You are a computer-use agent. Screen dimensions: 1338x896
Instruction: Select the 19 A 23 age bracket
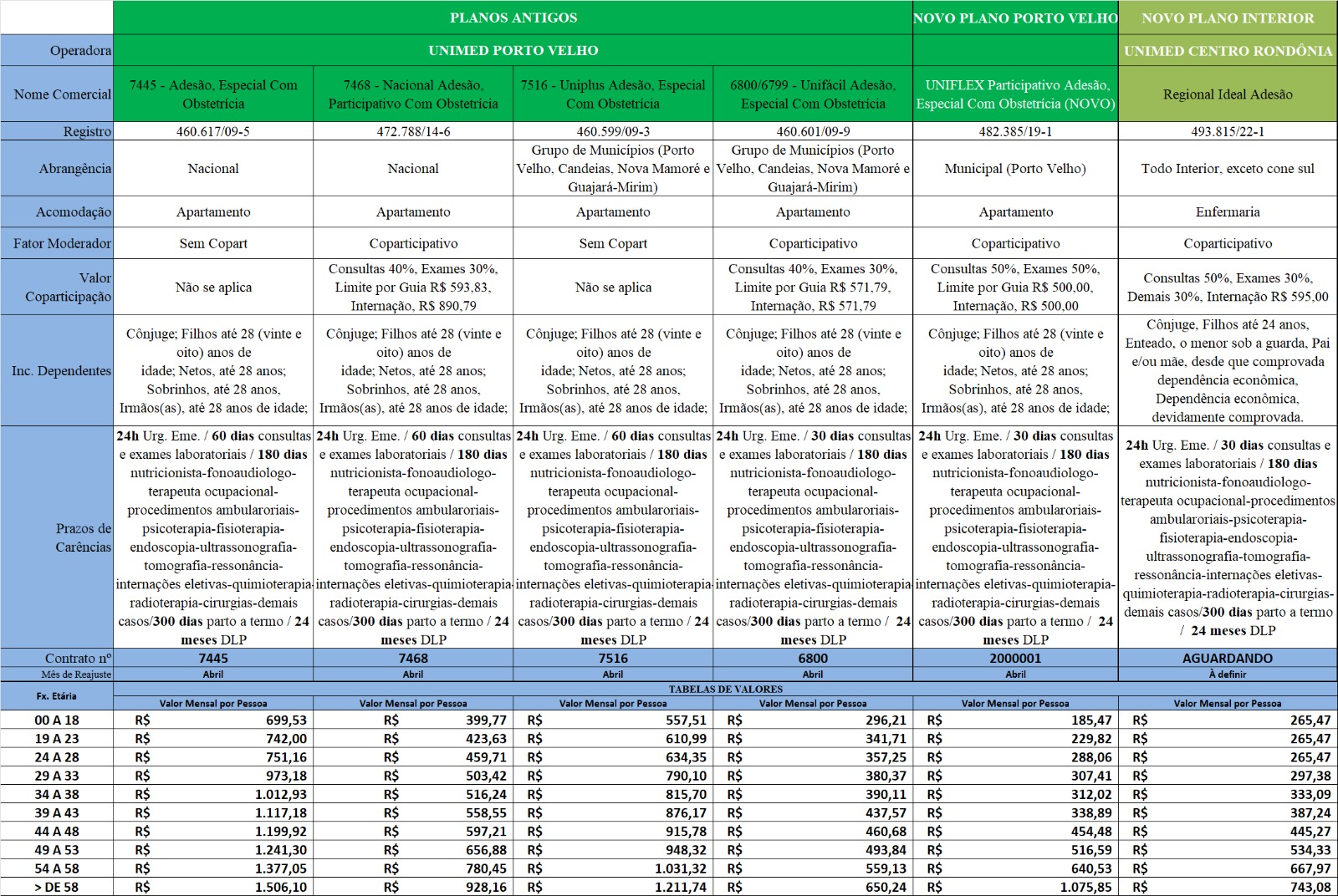click(57, 738)
